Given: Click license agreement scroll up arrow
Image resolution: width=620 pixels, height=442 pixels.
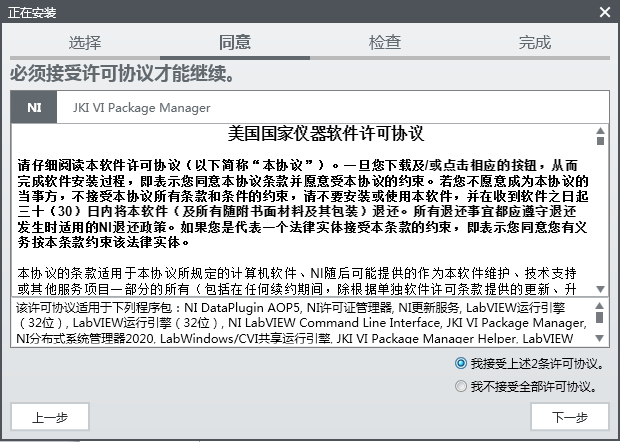Looking at the screenshot, I should 600,130.
